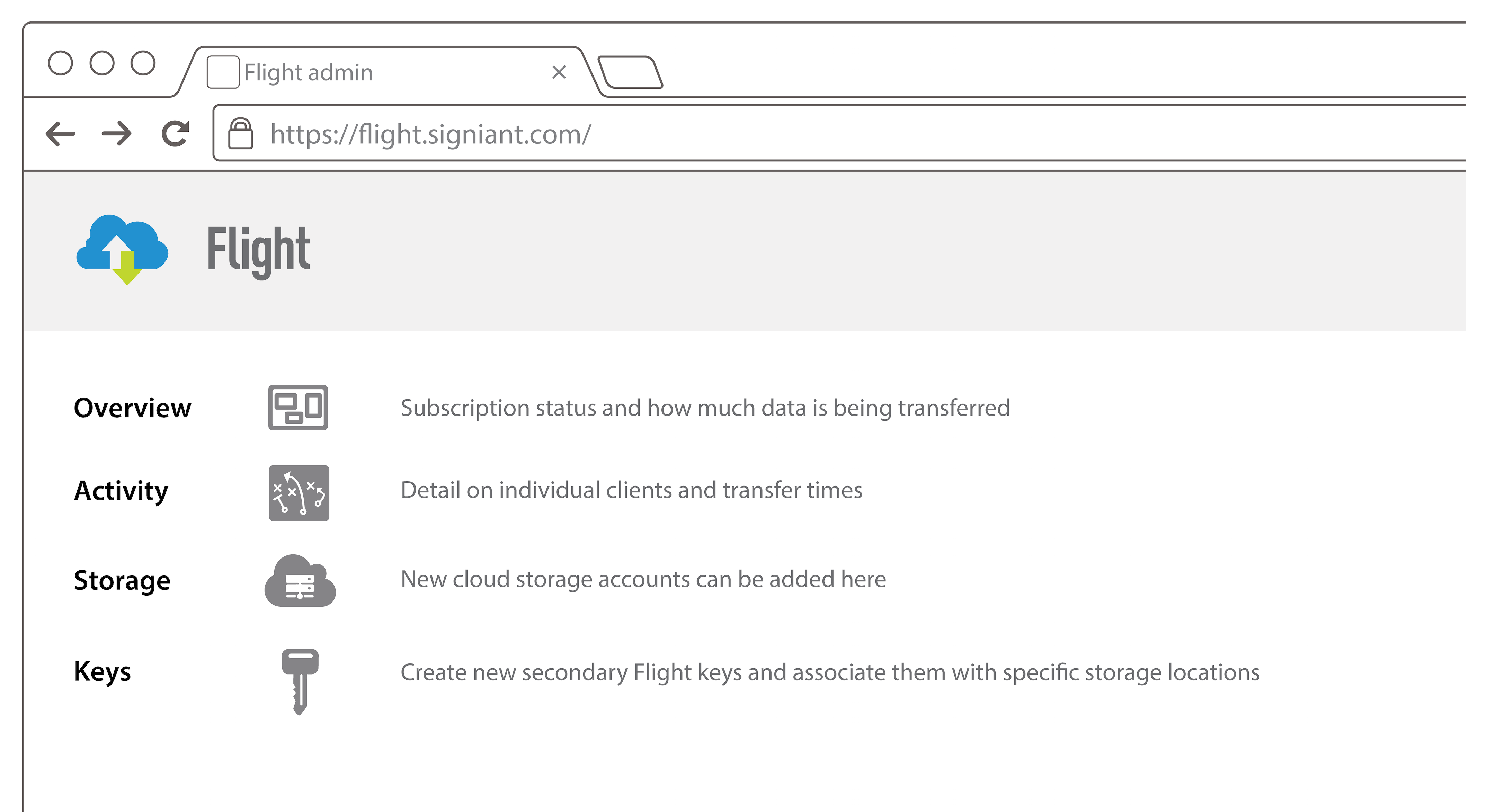This screenshot has width=1487, height=812.
Task: Reload the page with refresh icon
Action: click(176, 133)
